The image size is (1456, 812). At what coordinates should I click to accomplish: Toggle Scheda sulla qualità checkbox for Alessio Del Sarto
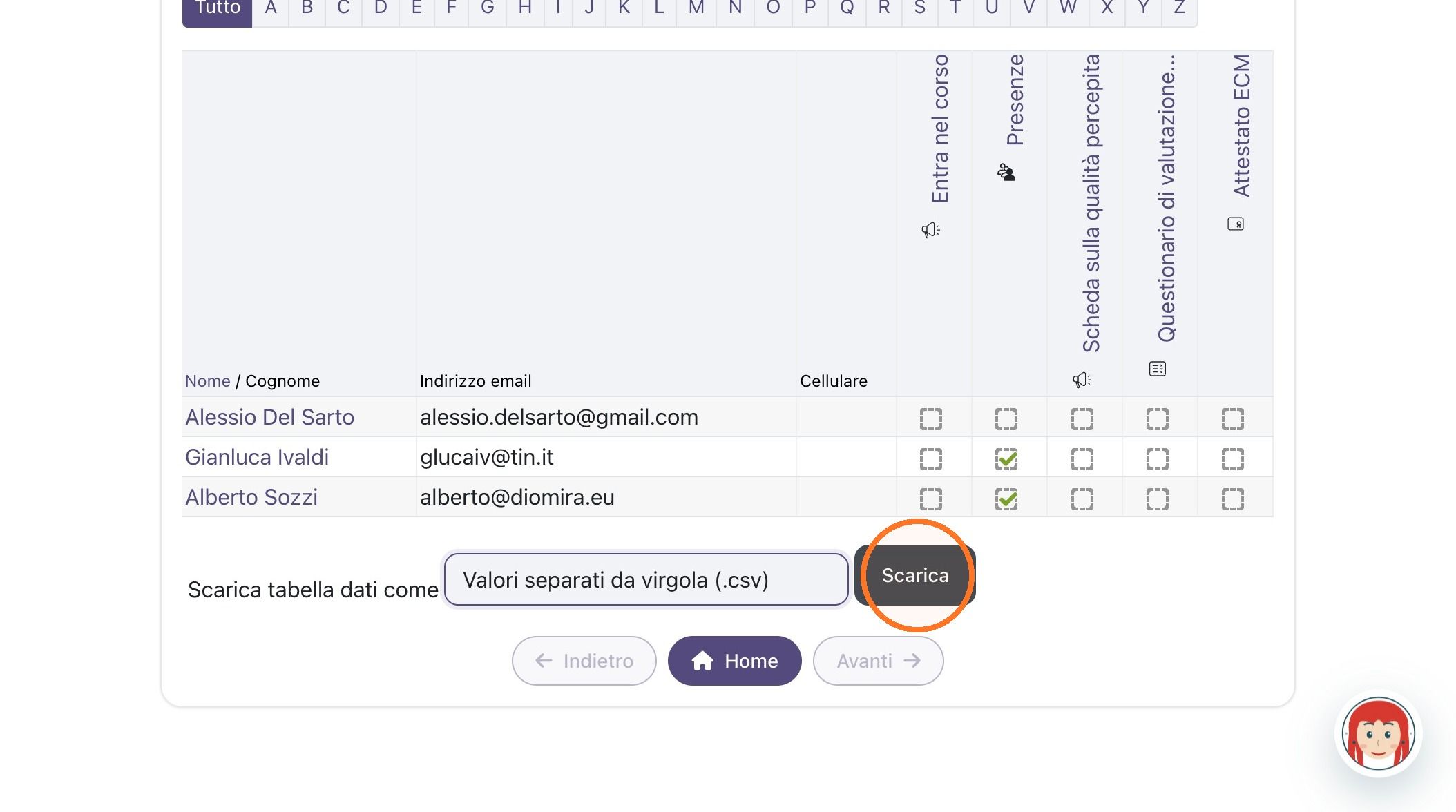1082,419
